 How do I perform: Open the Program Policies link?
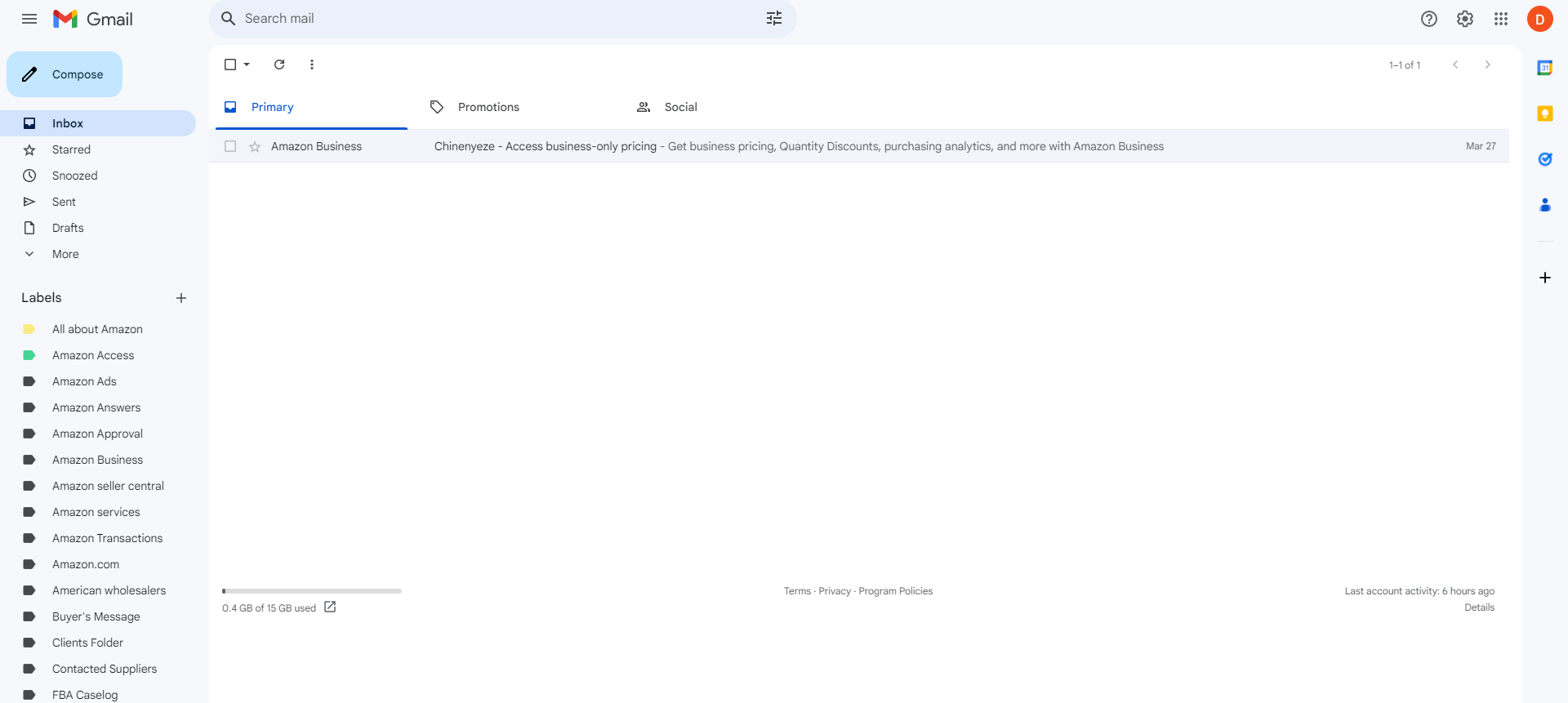[895, 591]
